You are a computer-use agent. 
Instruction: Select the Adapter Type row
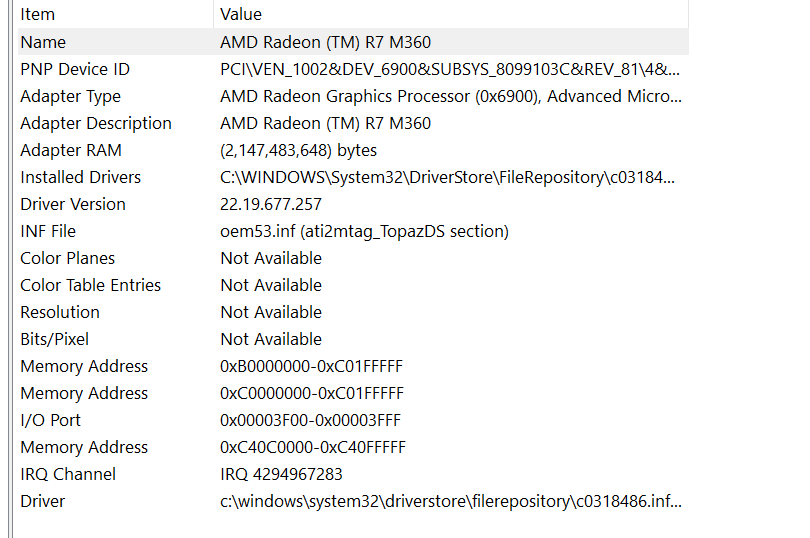click(353, 96)
